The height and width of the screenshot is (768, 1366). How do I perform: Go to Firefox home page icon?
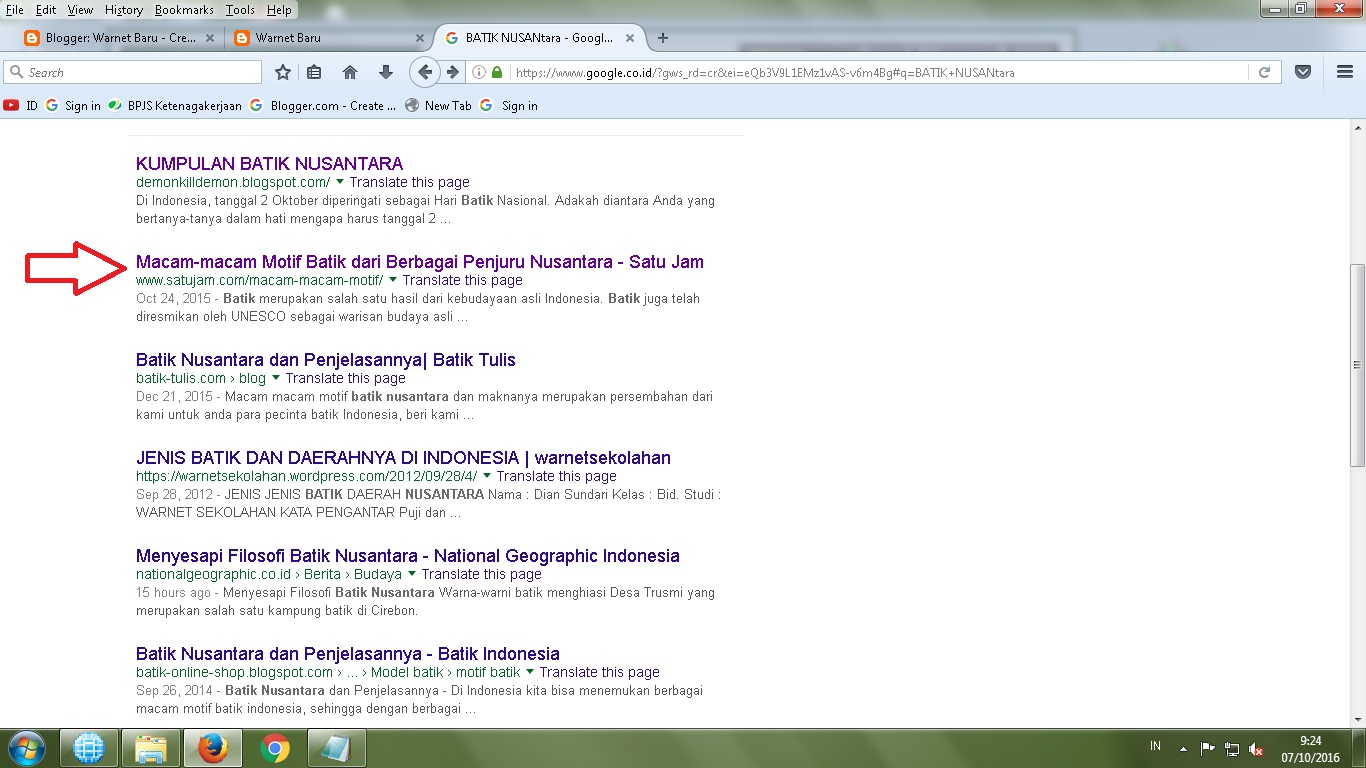pos(350,72)
